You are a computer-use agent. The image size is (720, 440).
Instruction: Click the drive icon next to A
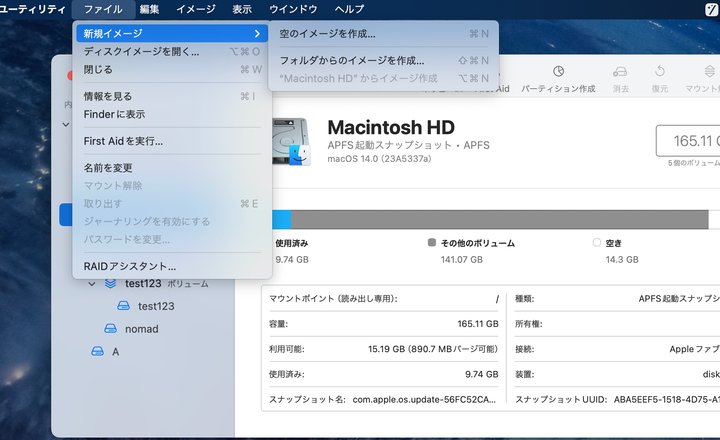tap(97, 351)
